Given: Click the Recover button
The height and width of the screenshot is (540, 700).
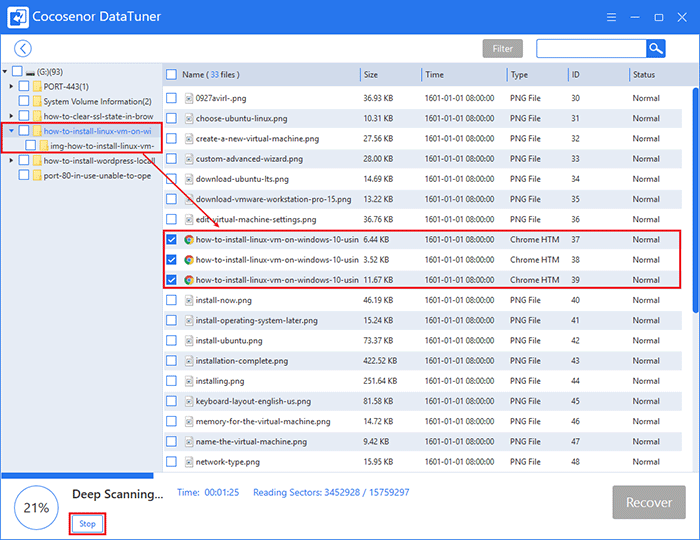Looking at the screenshot, I should (649, 503).
